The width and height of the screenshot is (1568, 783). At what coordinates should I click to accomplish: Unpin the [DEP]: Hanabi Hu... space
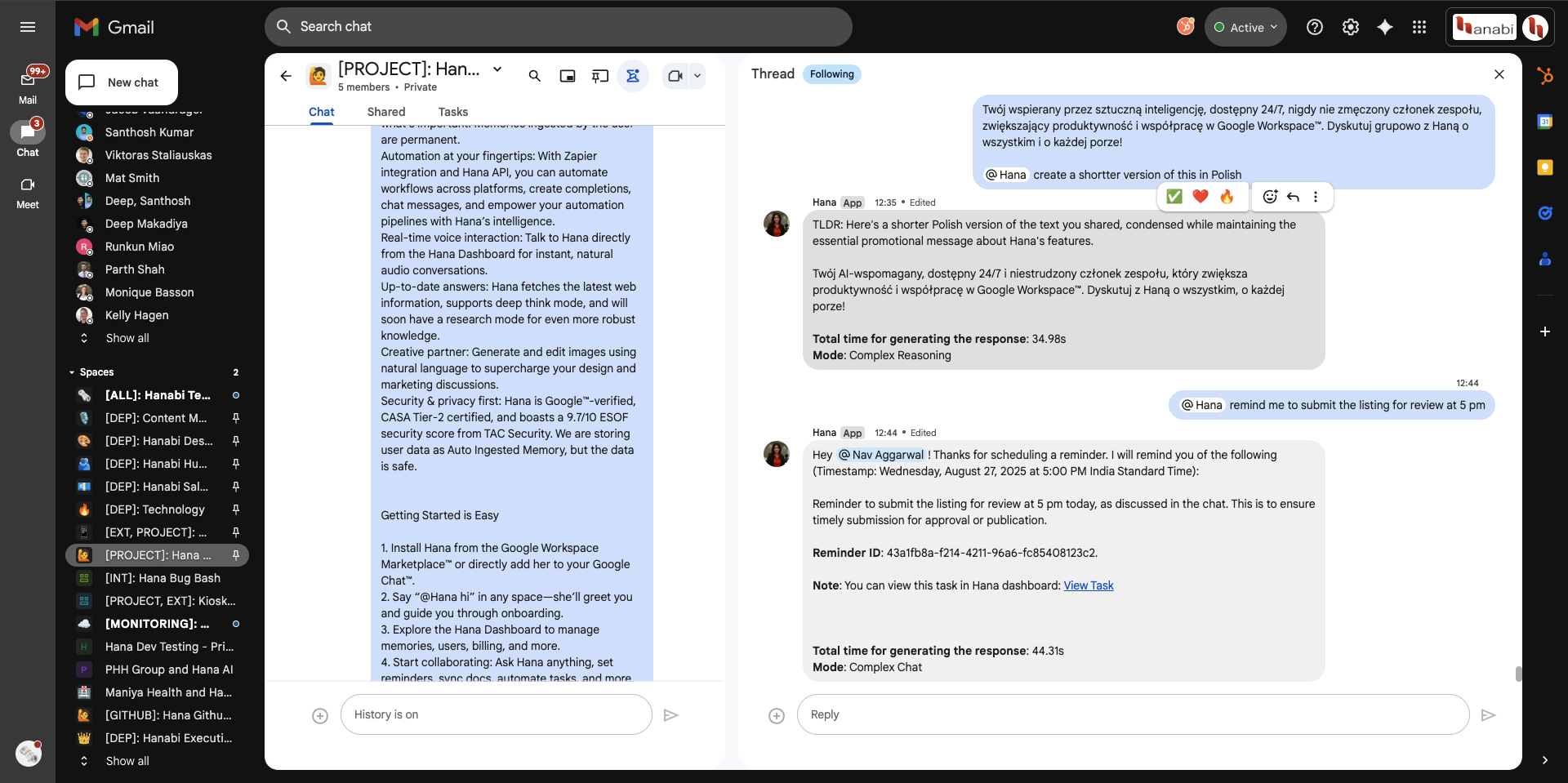point(236,464)
